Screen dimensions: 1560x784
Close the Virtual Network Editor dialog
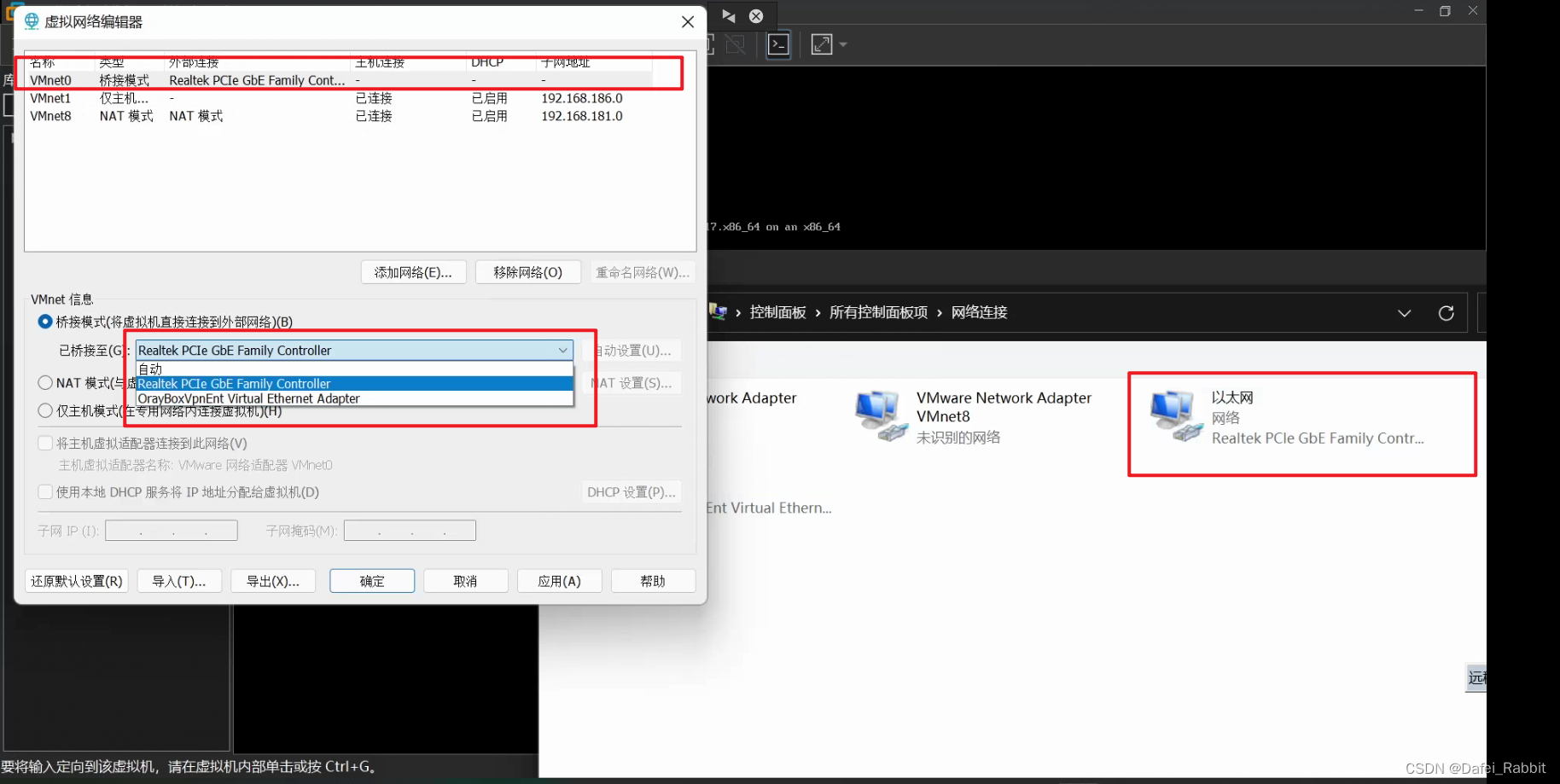pyautogui.click(x=688, y=22)
